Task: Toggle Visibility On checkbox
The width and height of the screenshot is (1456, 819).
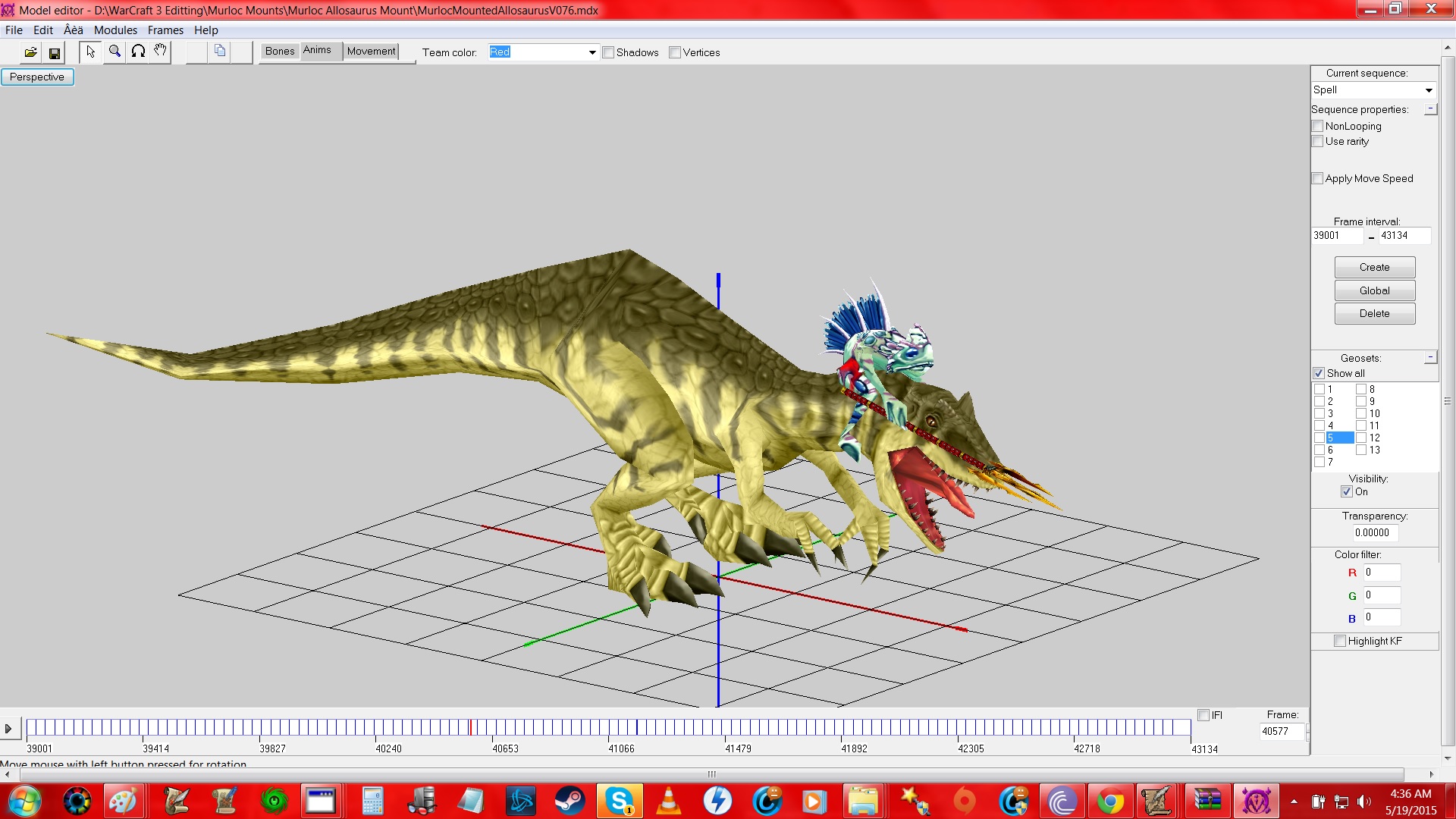Action: click(1347, 491)
